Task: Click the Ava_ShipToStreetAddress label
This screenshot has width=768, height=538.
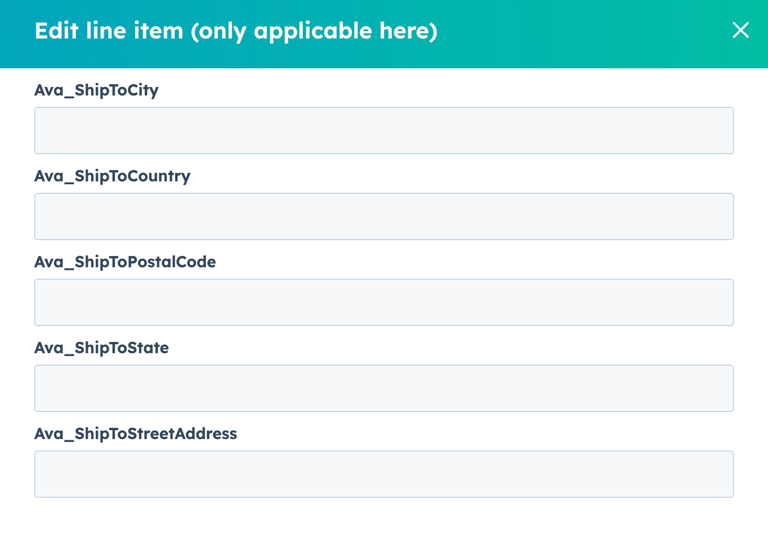Action: 135,434
